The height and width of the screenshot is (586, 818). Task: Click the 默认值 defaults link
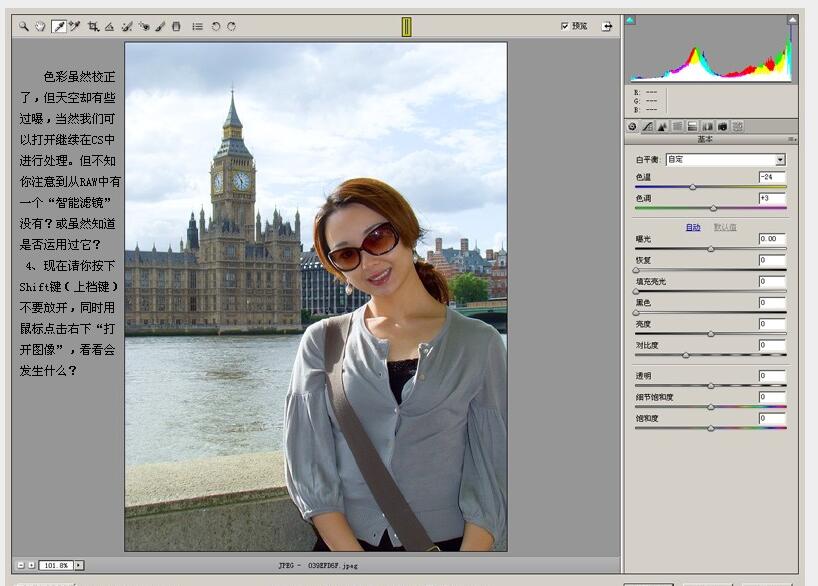tap(725, 228)
